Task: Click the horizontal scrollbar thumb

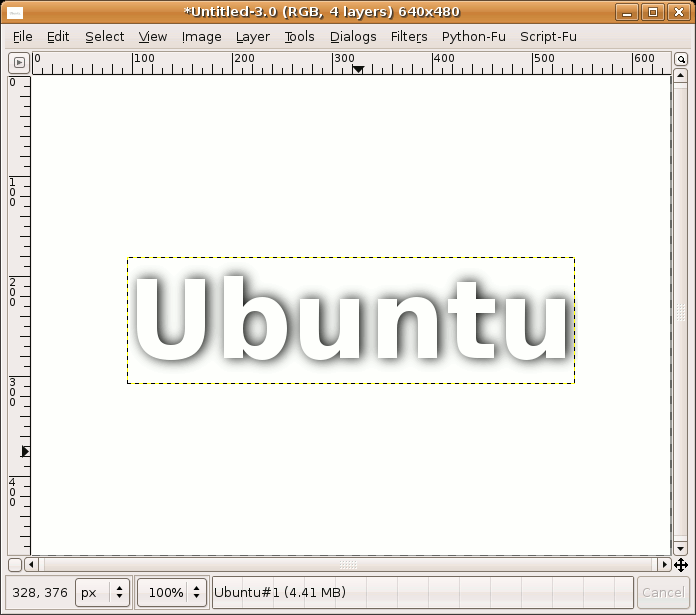Action: pos(348,564)
